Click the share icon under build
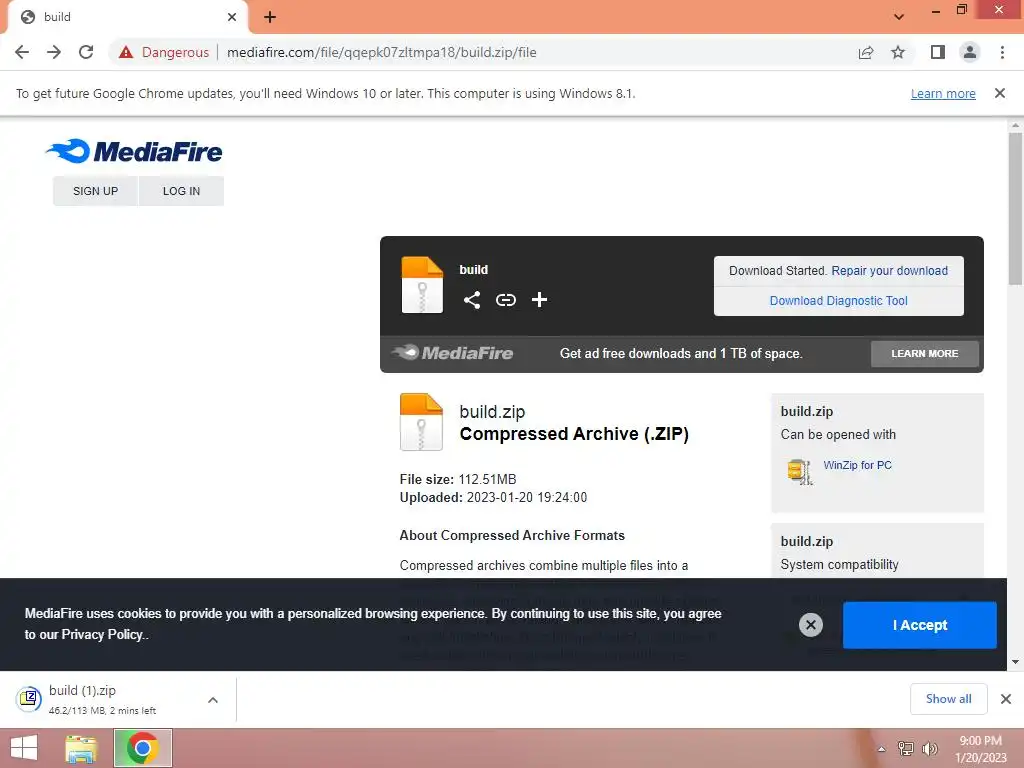The width and height of the screenshot is (1024, 768). pyautogui.click(x=472, y=300)
